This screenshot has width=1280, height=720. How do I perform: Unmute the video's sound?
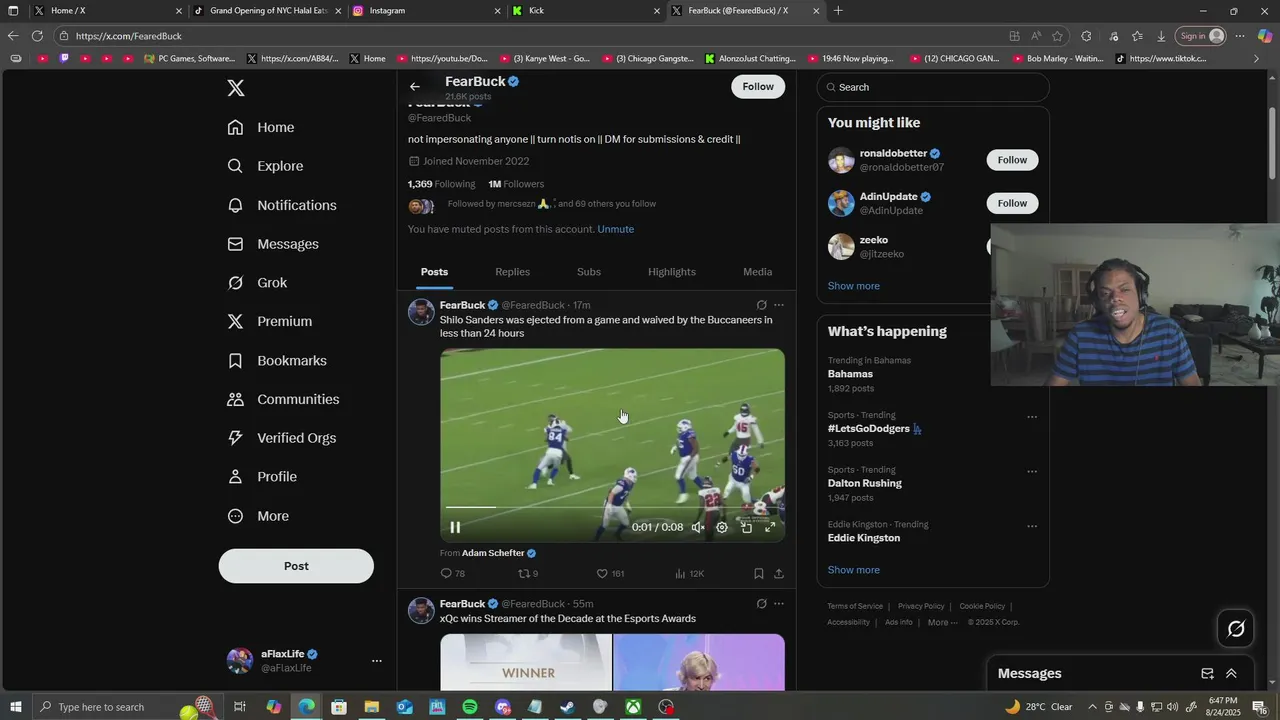[x=698, y=527]
